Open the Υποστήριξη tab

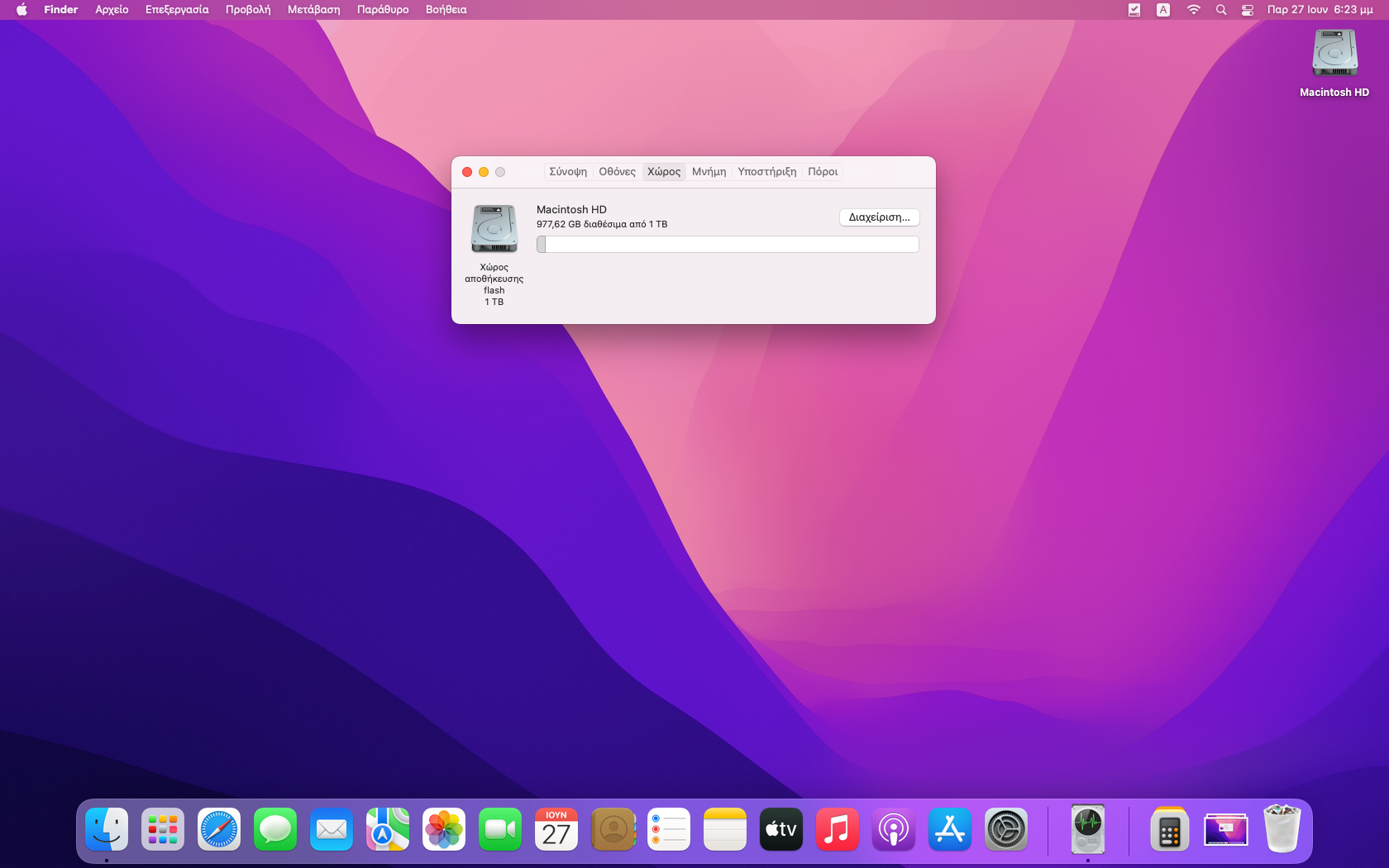point(767,172)
